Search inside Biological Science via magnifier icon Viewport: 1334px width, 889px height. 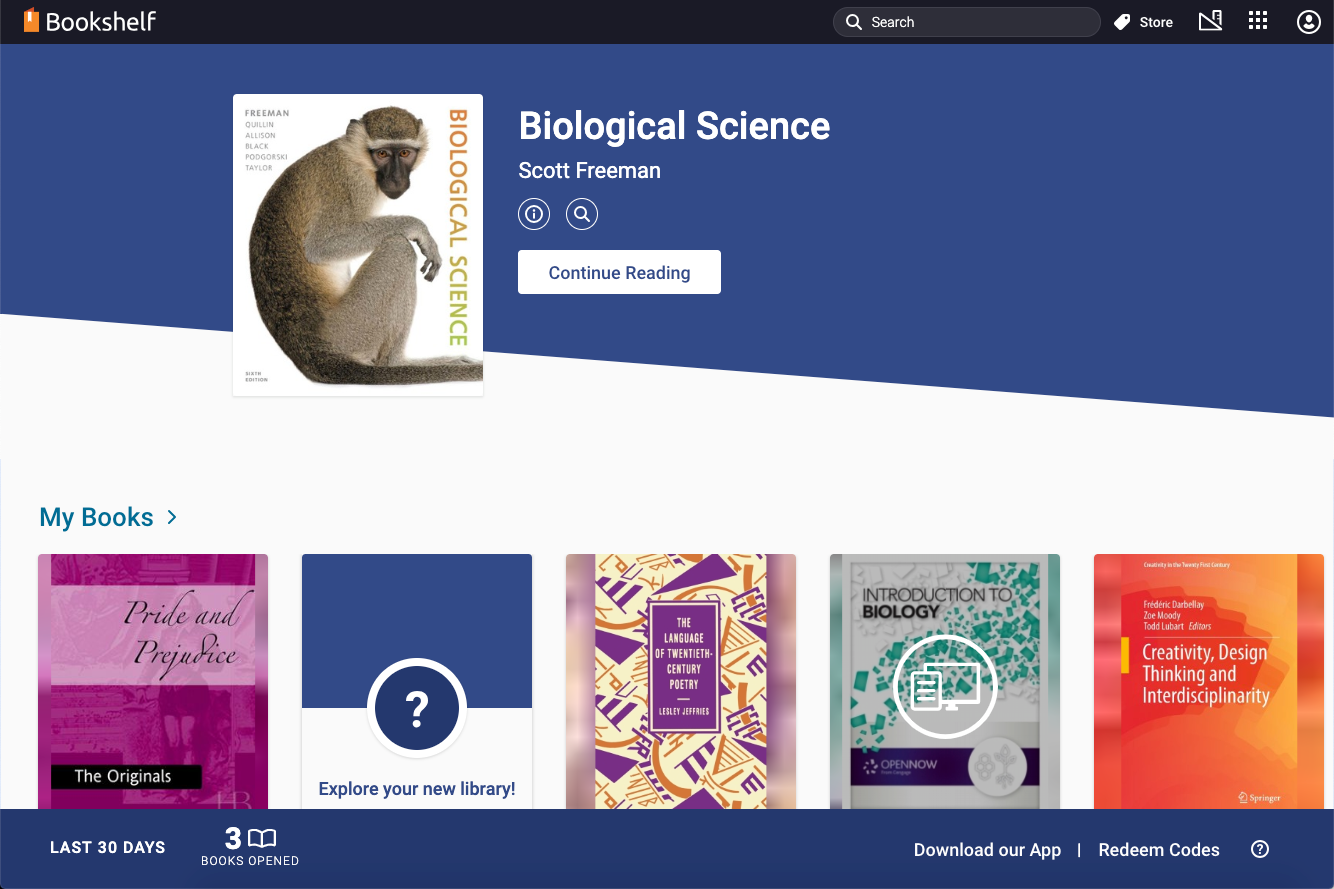pyautogui.click(x=582, y=213)
